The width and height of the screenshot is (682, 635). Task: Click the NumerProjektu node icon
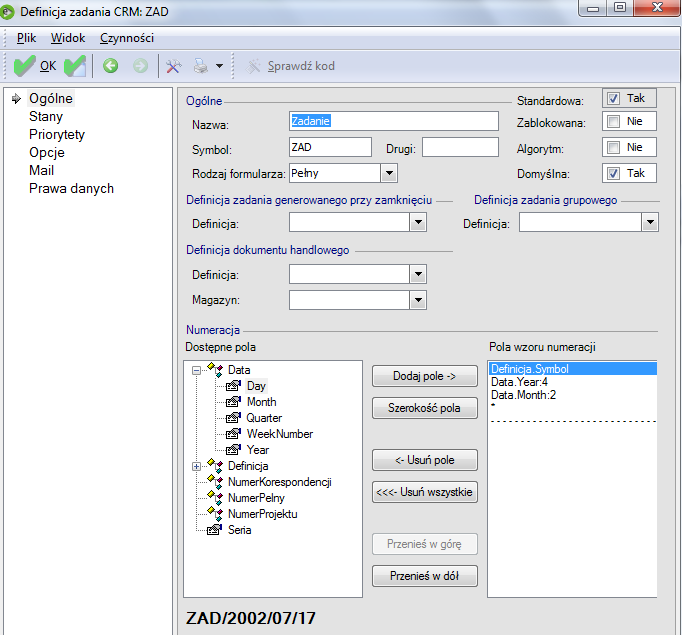pyautogui.click(x=215, y=514)
